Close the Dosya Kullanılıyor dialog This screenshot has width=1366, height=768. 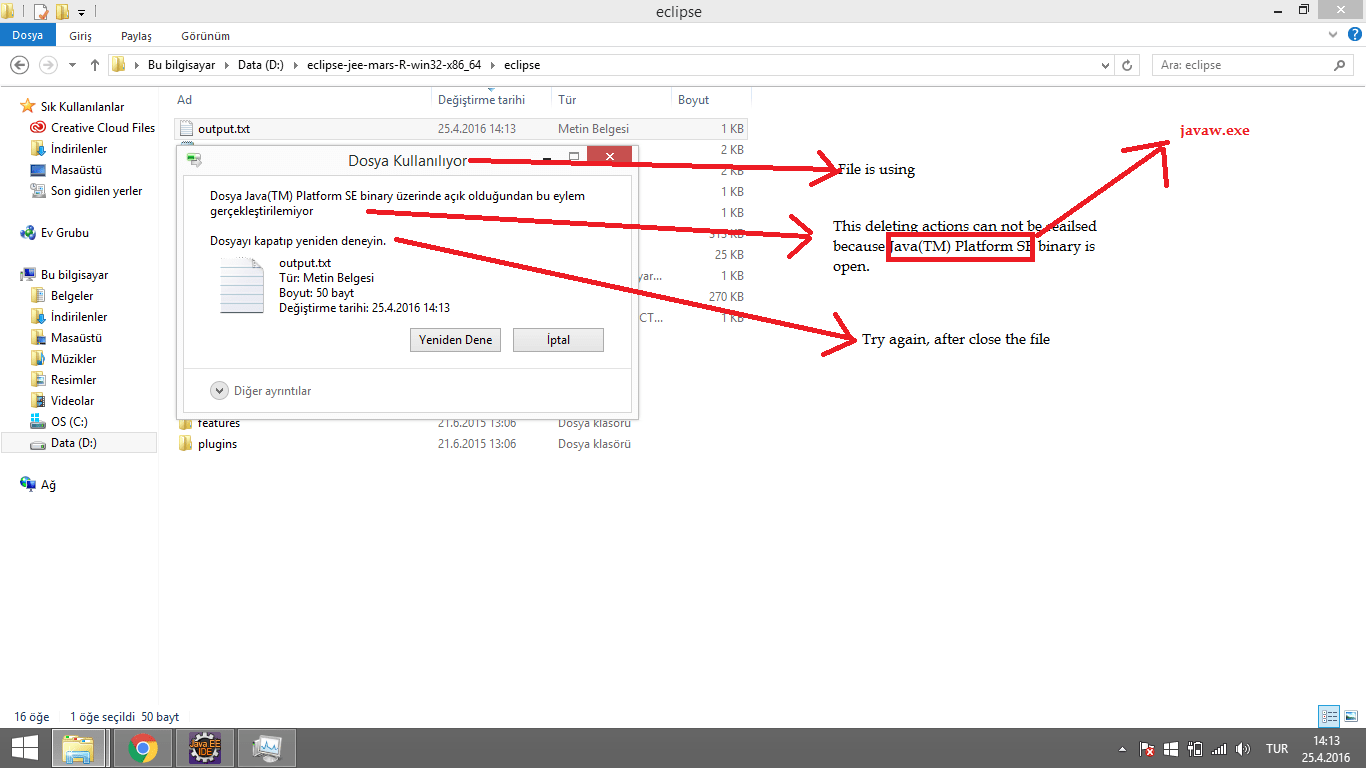pyautogui.click(x=609, y=157)
